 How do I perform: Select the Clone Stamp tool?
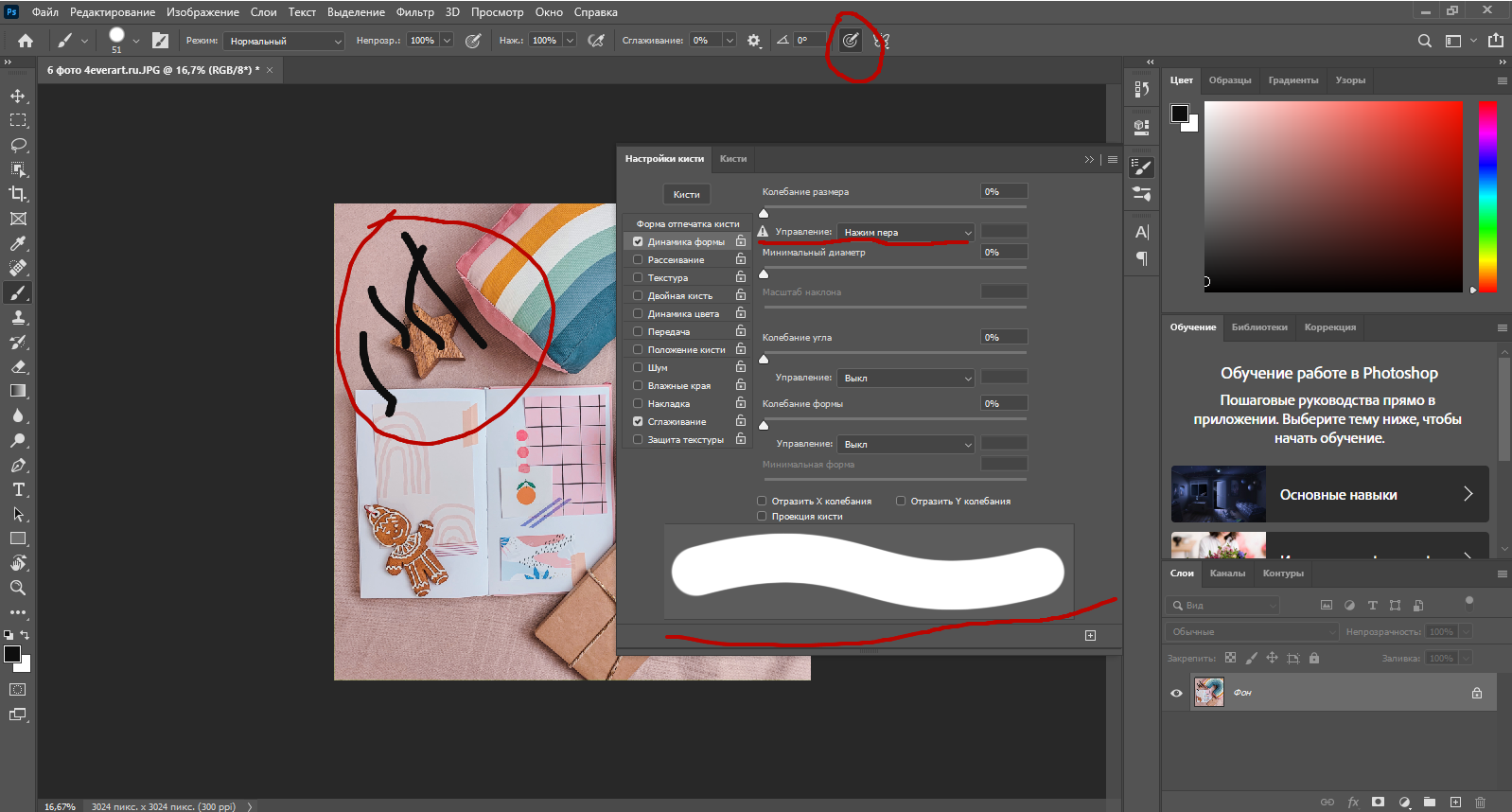[18, 317]
